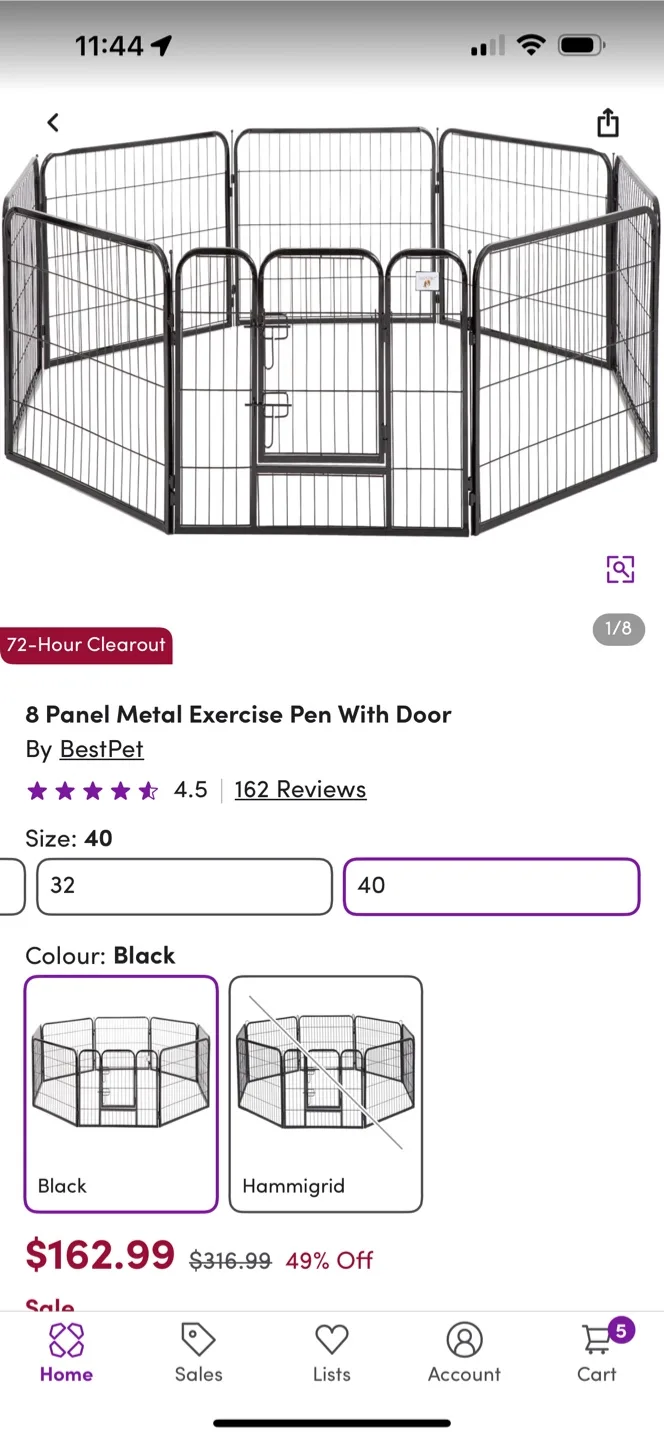
Task: Tap the cart badge showing 5
Action: coord(621,1330)
